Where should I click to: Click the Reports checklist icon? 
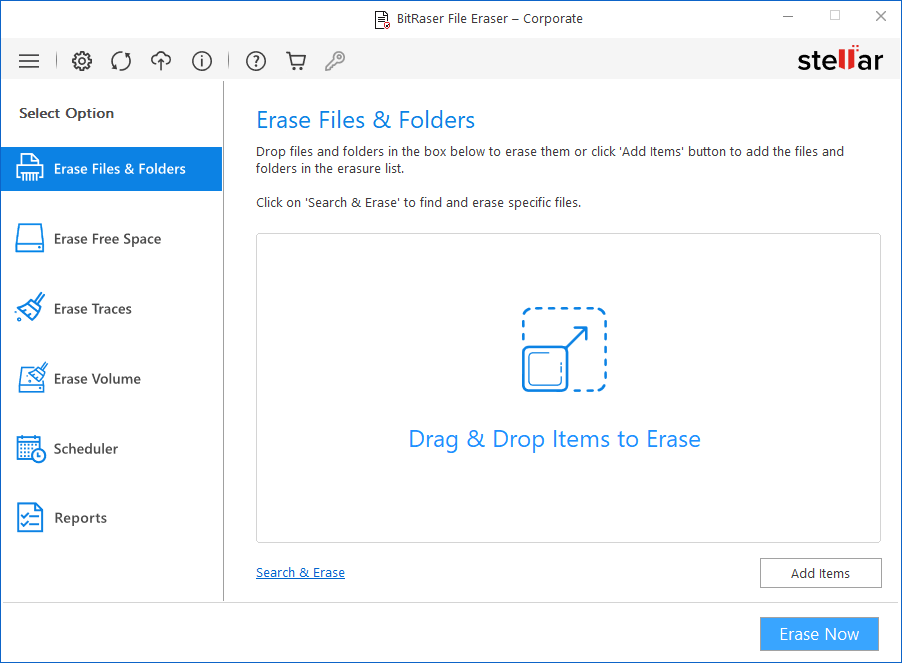pos(29,517)
